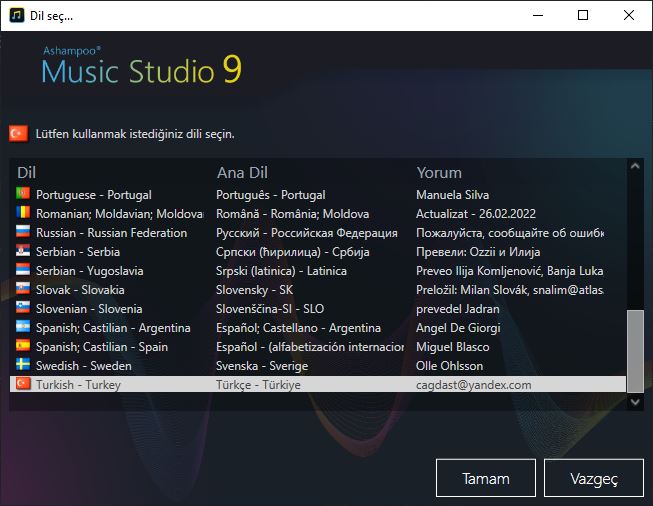Screen dimensions: 653x506
Task: Close the Dil seç dialog
Action: tap(629, 15)
